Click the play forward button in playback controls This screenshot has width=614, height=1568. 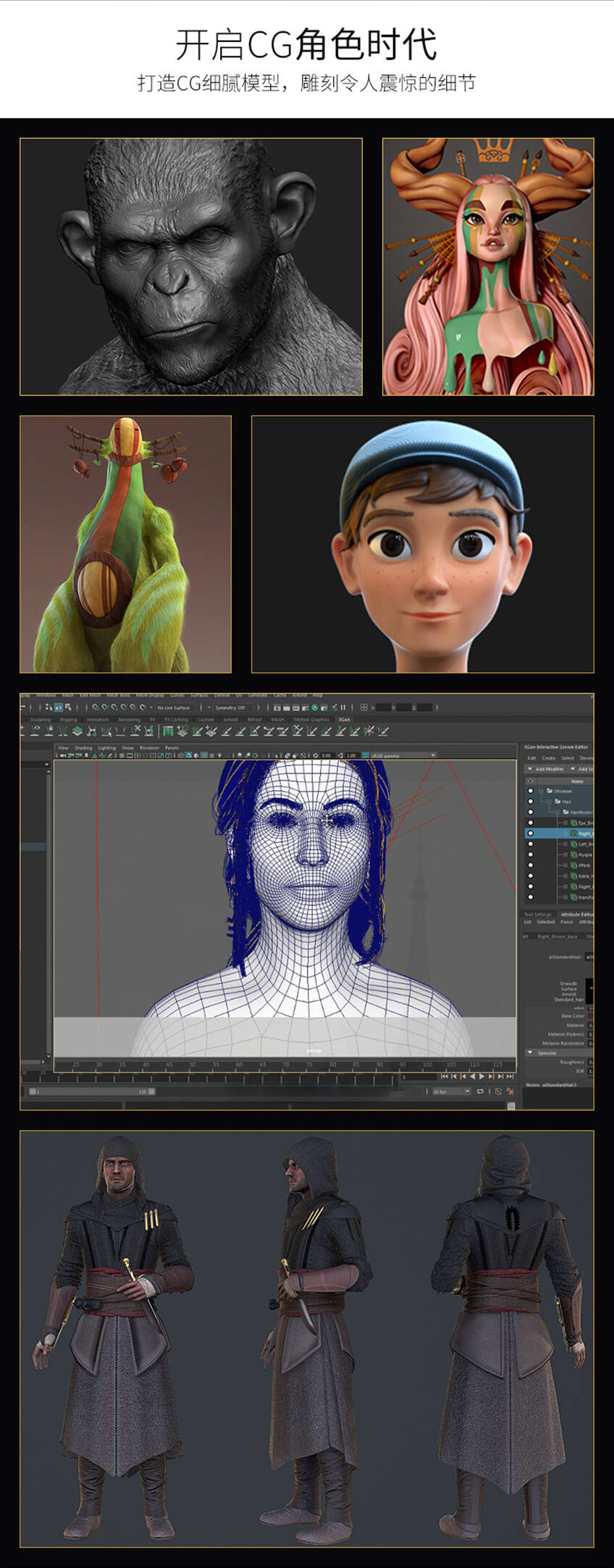point(481,1077)
